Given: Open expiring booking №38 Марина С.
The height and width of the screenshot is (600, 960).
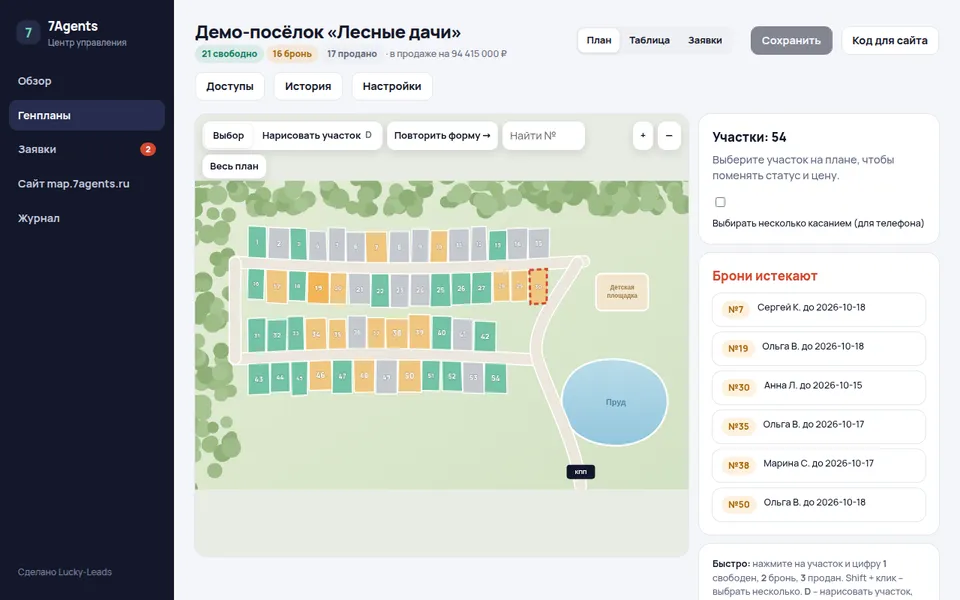Looking at the screenshot, I should tap(819, 465).
